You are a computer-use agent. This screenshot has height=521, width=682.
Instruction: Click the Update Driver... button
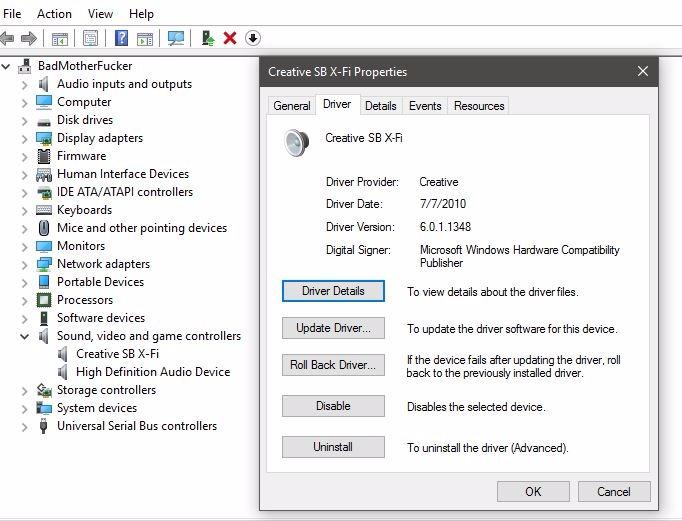click(x=333, y=328)
